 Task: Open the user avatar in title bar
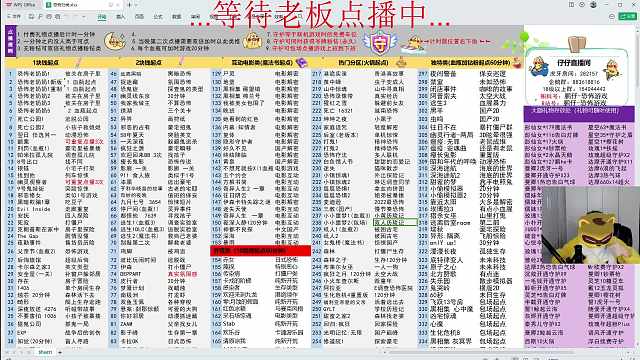593,4
